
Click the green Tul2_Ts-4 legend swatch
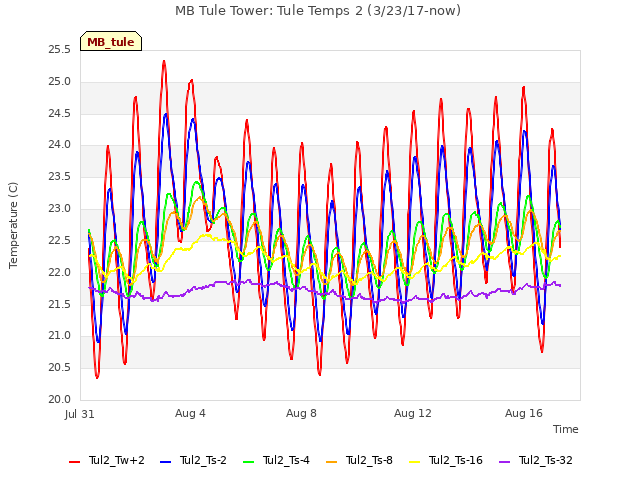tap(249, 462)
